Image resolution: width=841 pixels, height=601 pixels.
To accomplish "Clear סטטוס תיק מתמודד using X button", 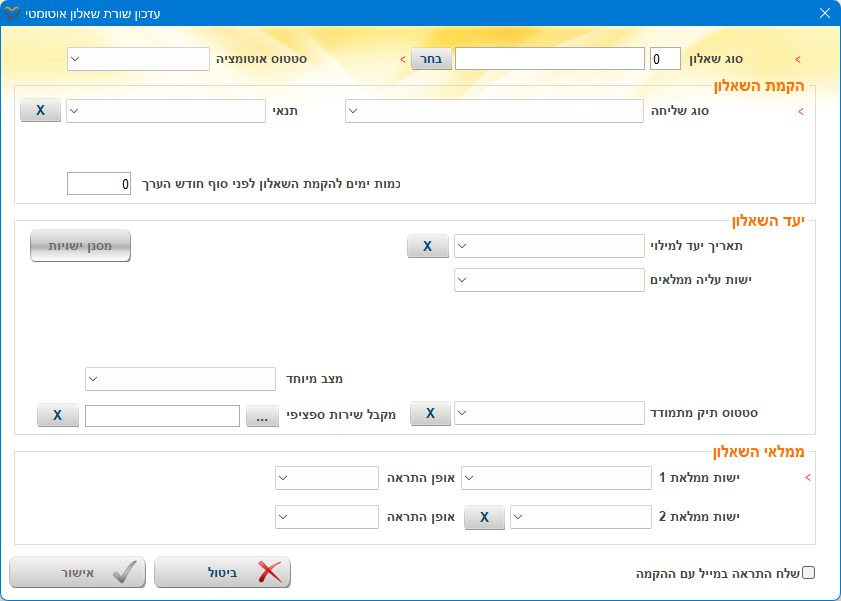I will pos(430,413).
